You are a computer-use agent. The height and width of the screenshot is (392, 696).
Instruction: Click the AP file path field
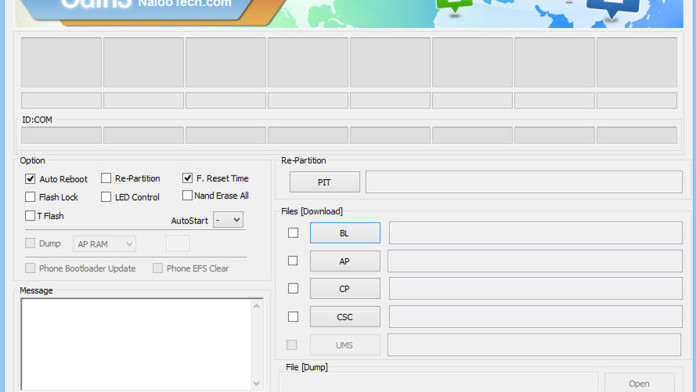click(535, 261)
